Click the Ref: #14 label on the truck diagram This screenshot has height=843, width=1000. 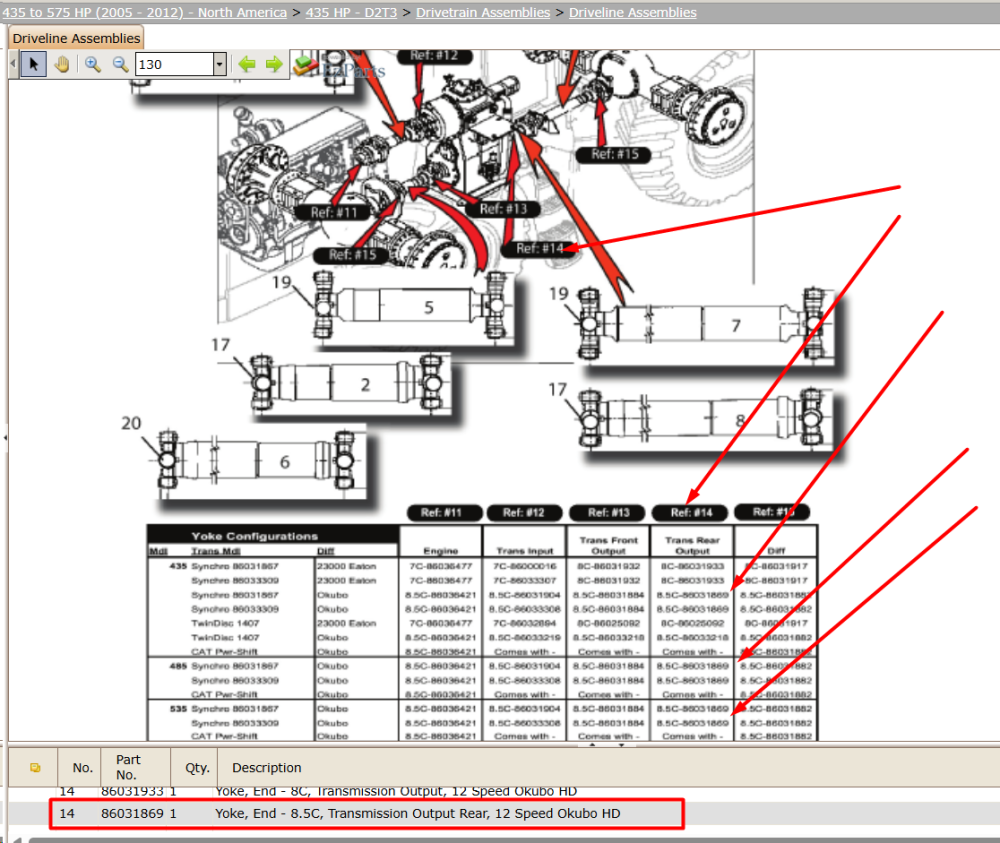pyautogui.click(x=540, y=248)
